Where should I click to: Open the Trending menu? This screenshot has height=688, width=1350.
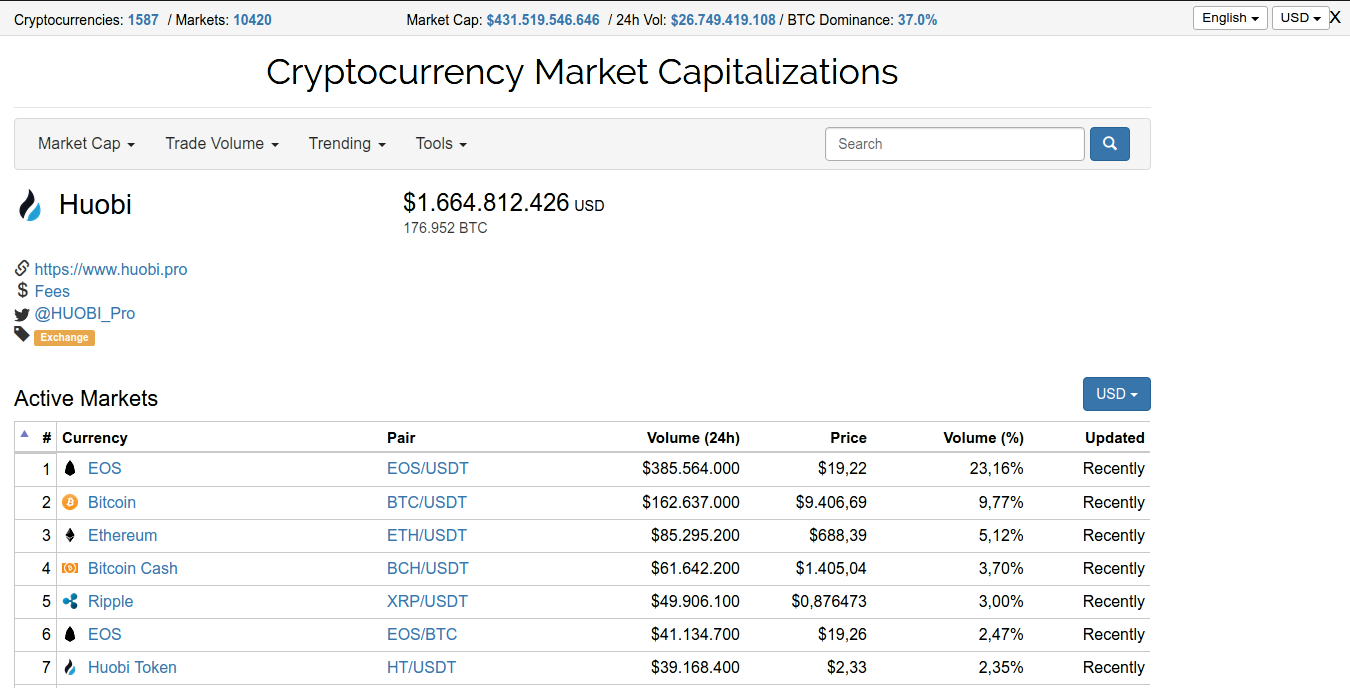pos(347,144)
